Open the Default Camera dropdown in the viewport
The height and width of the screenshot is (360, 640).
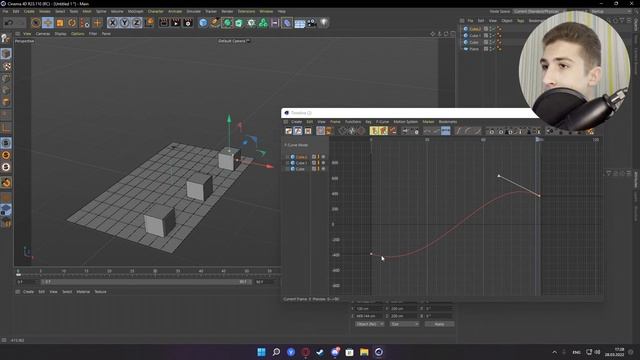[x=234, y=41]
